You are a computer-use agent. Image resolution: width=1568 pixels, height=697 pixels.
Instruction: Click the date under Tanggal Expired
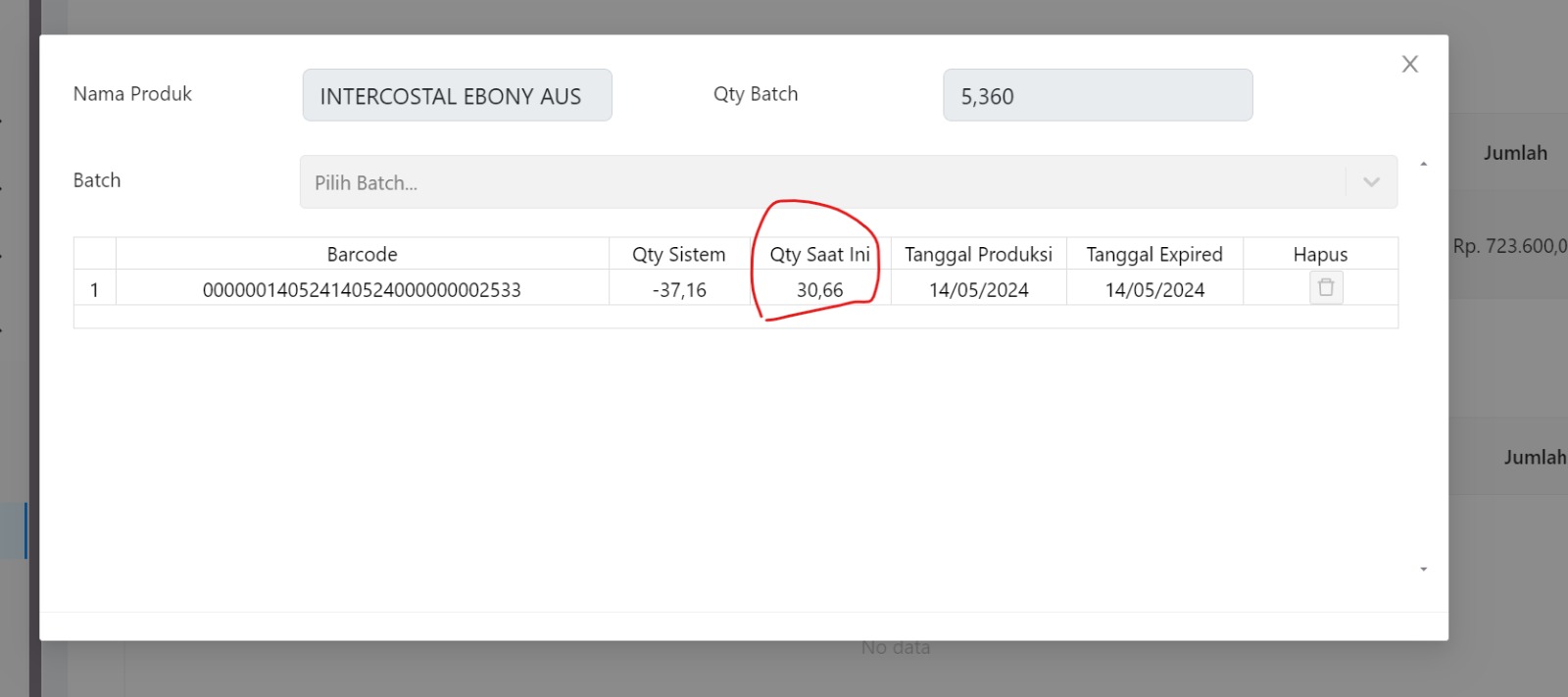[x=1153, y=290]
